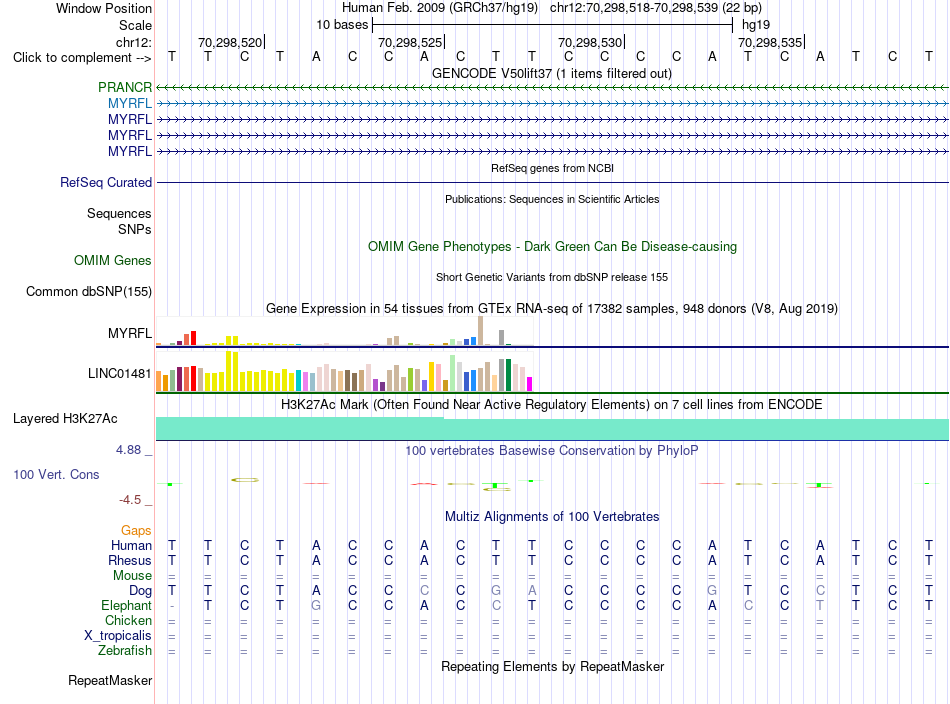
Task: Click the Multiz Alignments of 100 Vertebrates title
Action: 552,516
